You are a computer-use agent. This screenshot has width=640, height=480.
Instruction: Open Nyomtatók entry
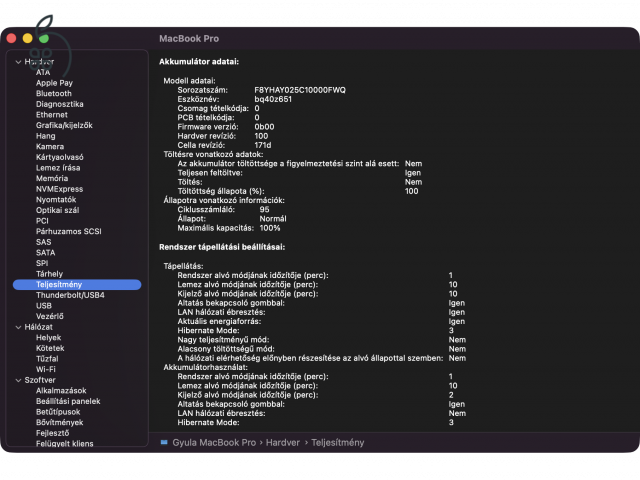click(x=56, y=200)
